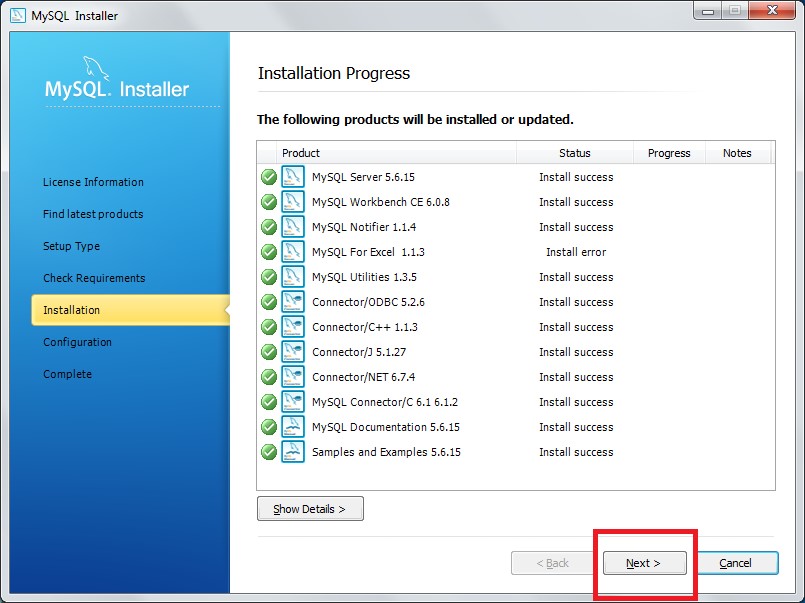
Task: Go to the Check Requirements step
Action: click(x=94, y=278)
